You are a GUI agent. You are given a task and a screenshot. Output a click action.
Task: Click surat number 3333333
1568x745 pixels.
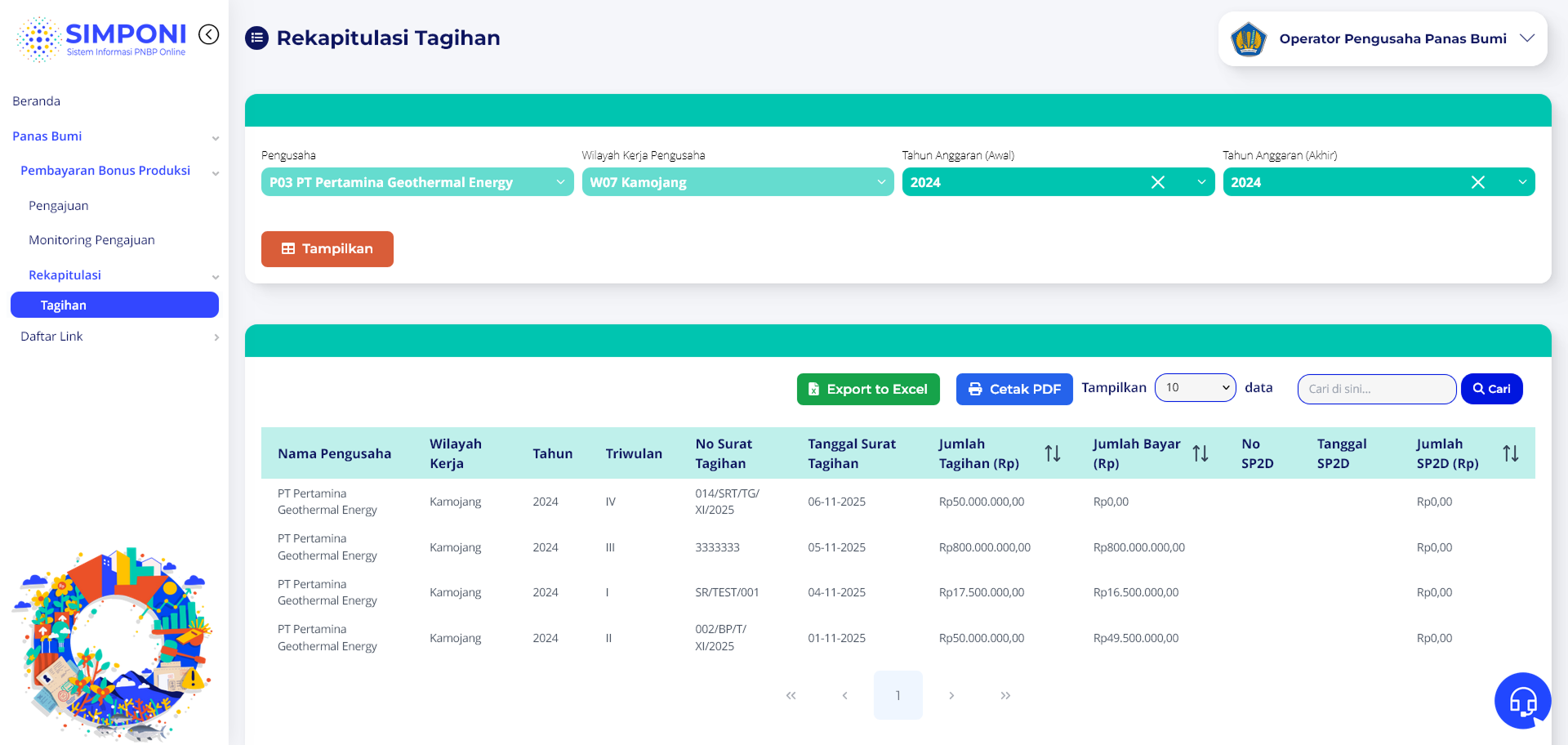click(x=718, y=547)
